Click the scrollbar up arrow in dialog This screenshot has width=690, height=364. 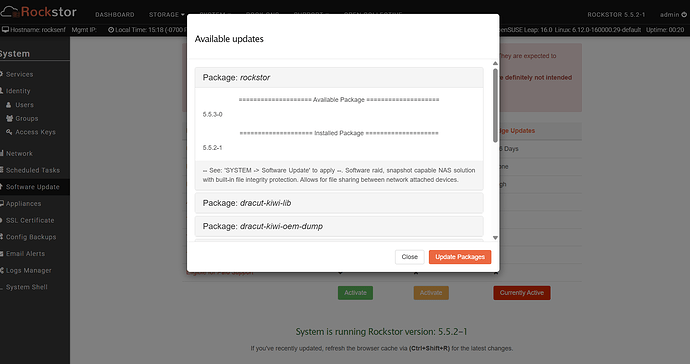pos(495,63)
